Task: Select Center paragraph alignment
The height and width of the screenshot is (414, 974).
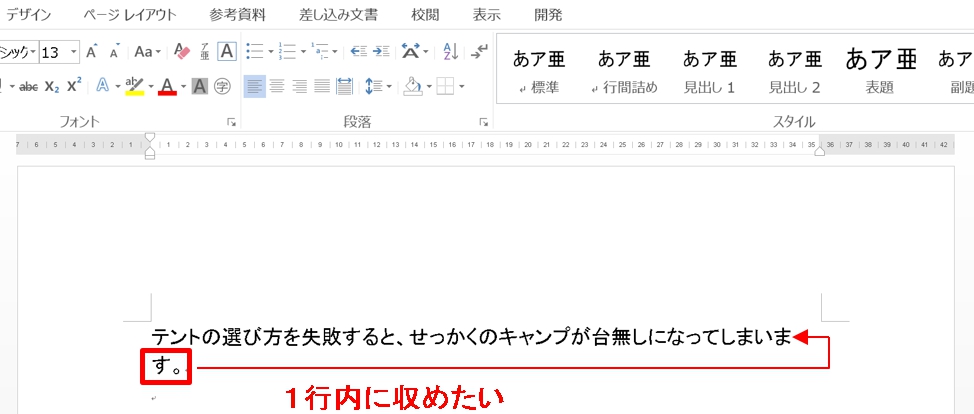Action: coord(277,86)
